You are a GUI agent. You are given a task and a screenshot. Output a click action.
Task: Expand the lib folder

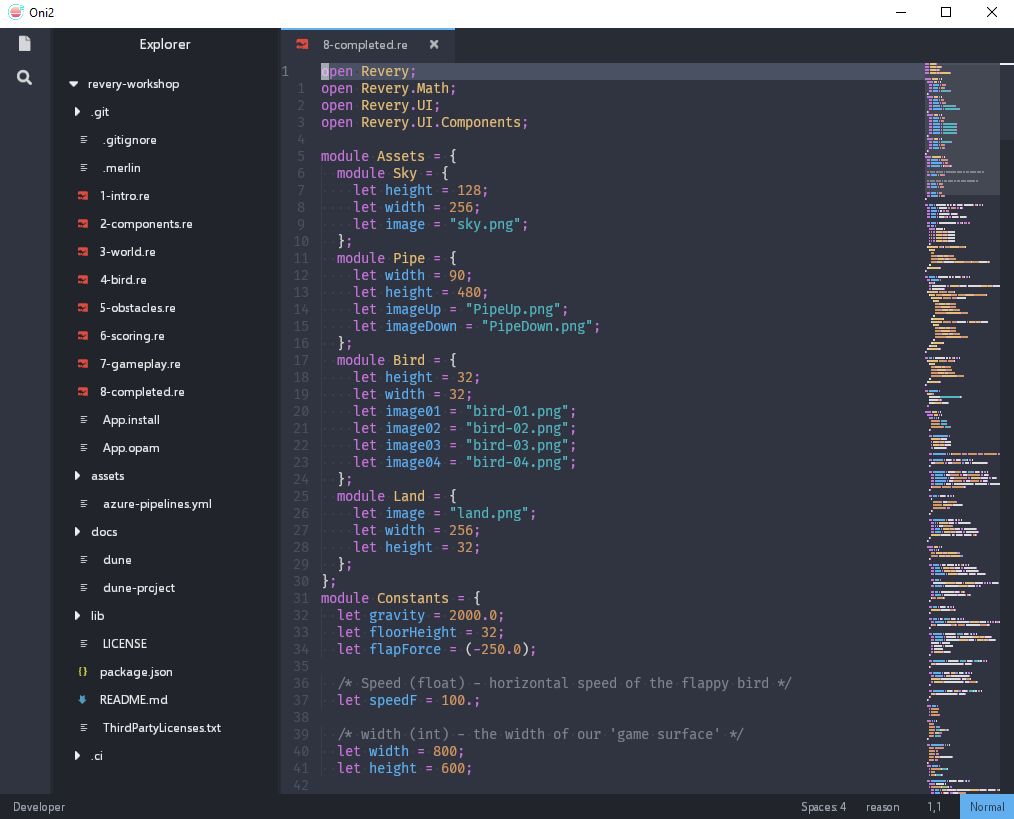click(x=78, y=616)
